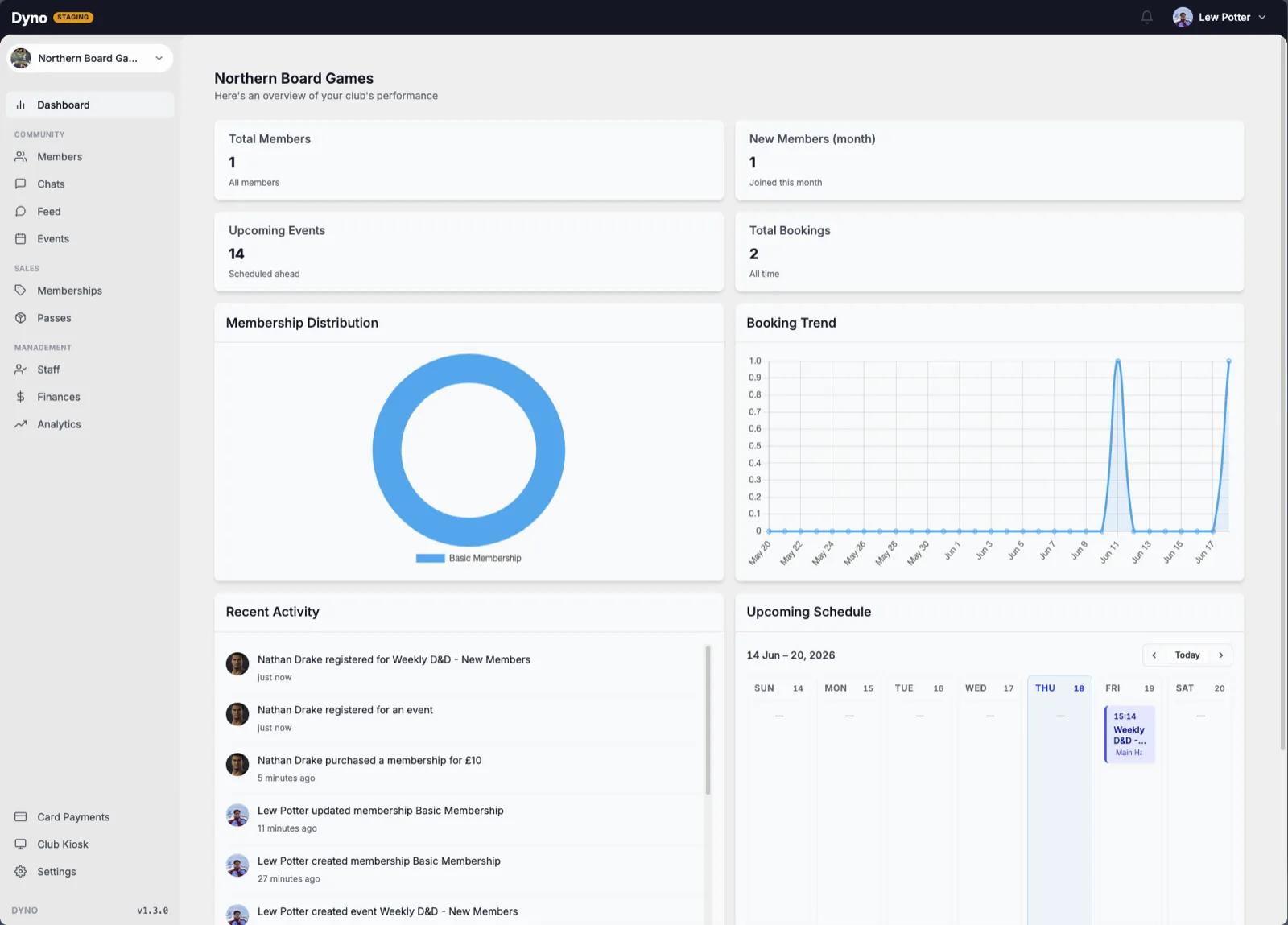
Task: Click the Club Kiosk monitor icon
Action: point(21,844)
